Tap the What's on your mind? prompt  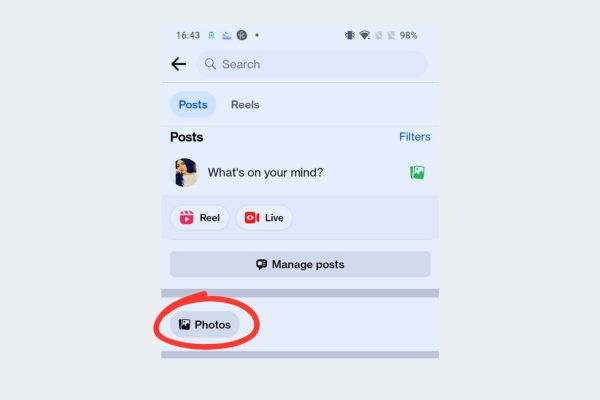click(x=265, y=173)
